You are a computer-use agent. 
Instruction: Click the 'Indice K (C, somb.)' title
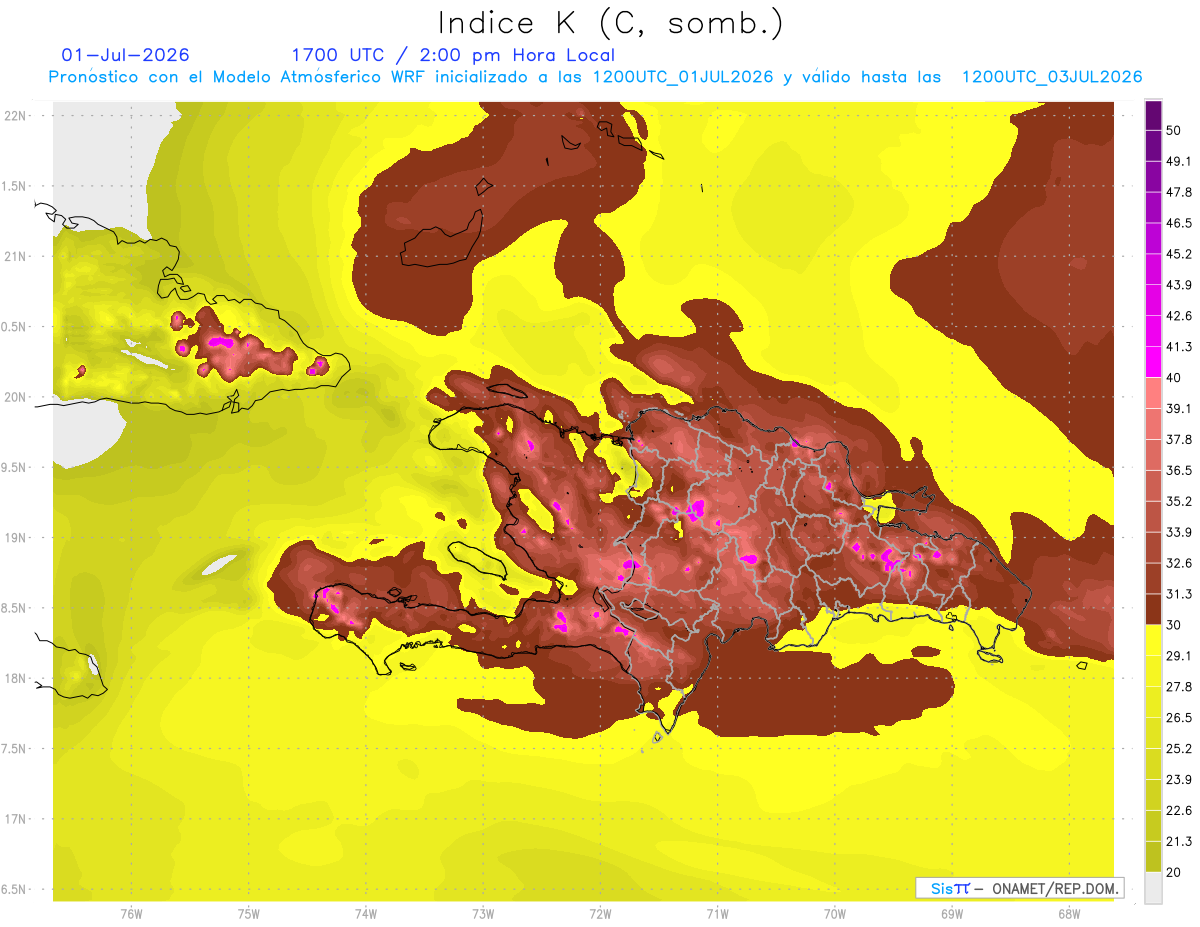click(611, 23)
